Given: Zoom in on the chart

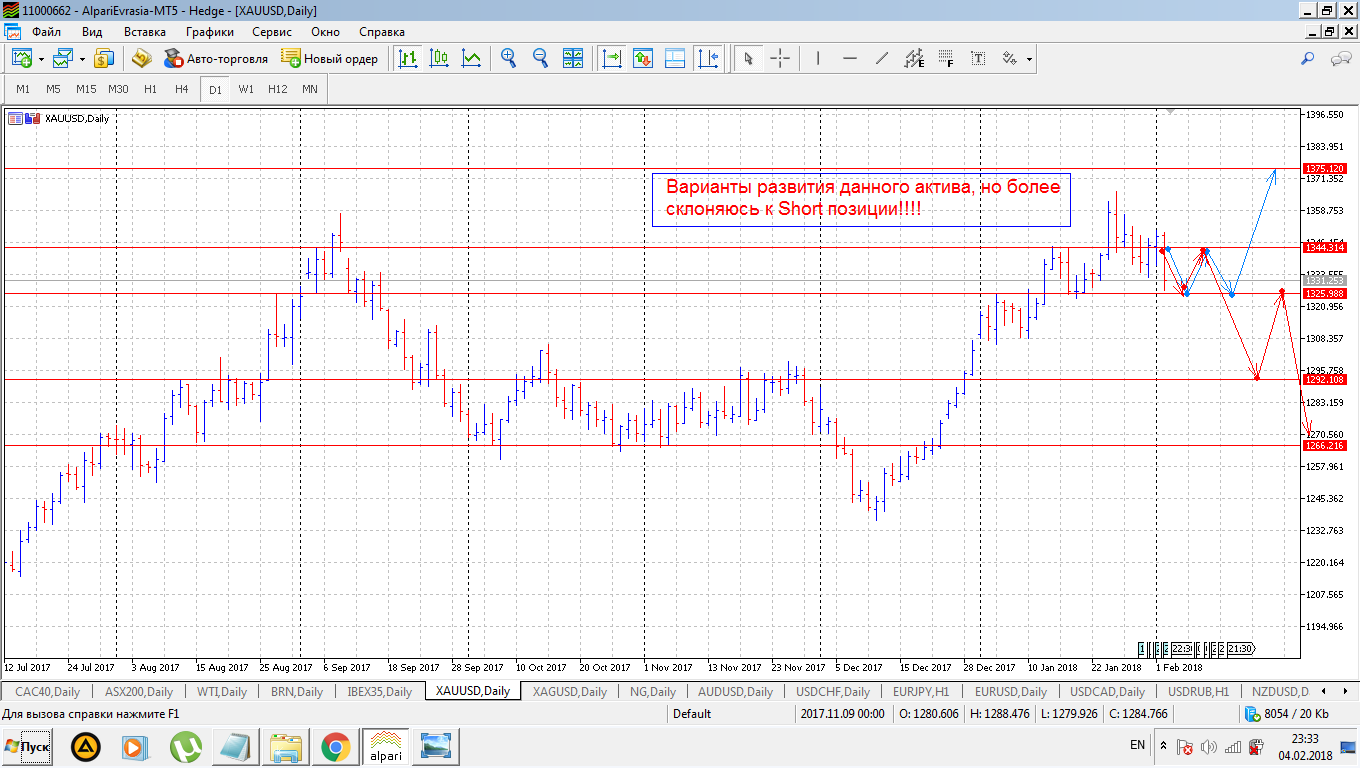Looking at the screenshot, I should tap(509, 59).
